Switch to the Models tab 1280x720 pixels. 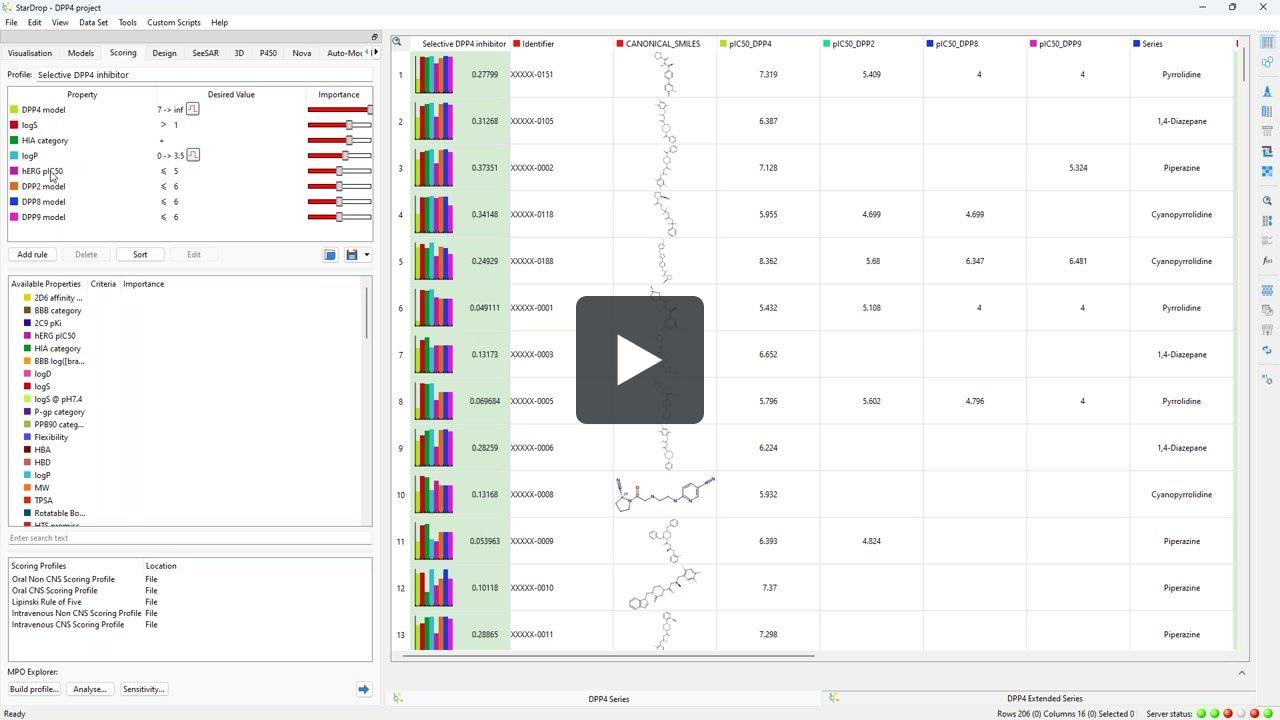pyautogui.click(x=81, y=53)
